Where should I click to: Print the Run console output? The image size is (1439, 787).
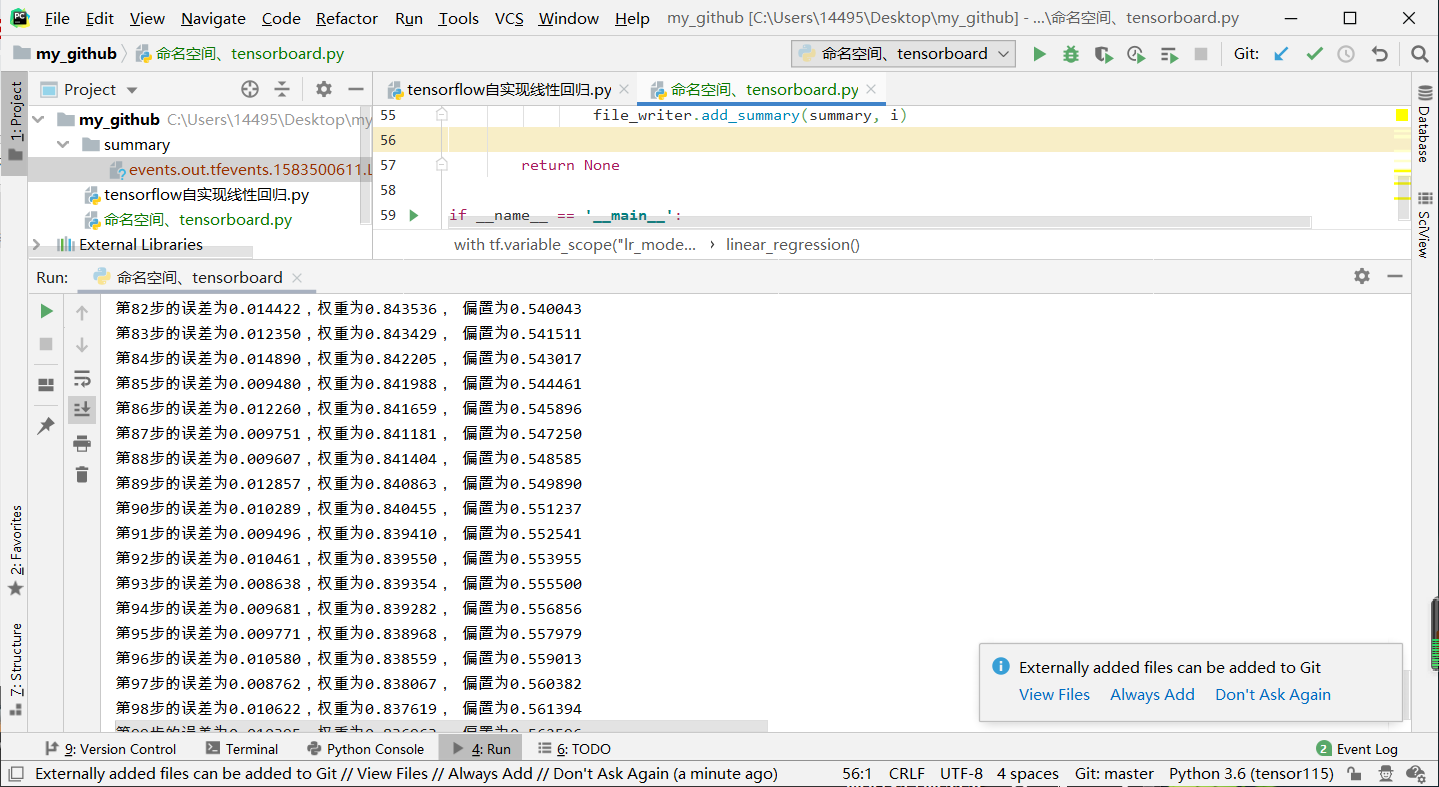pyautogui.click(x=82, y=443)
